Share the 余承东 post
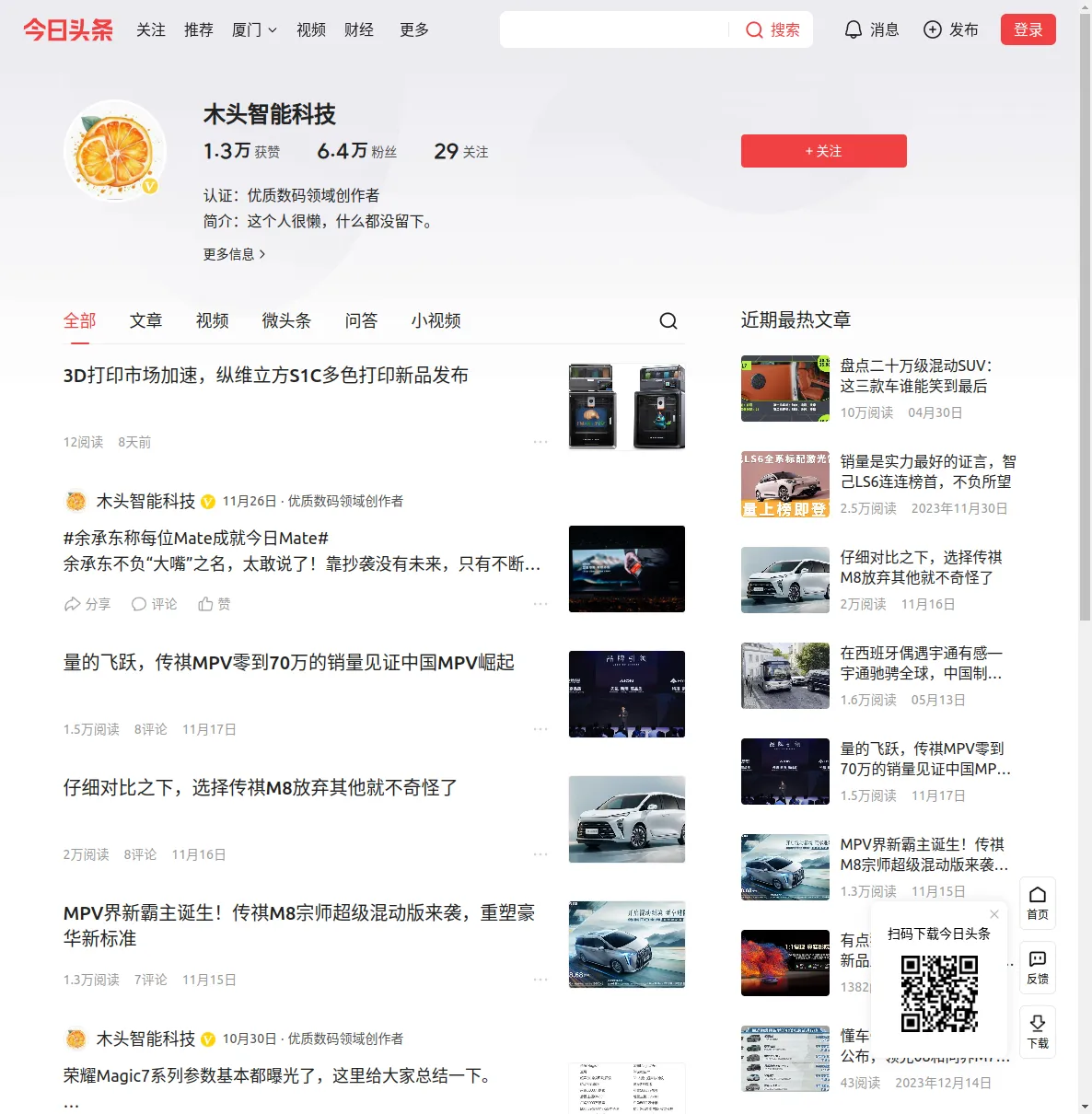 [87, 604]
